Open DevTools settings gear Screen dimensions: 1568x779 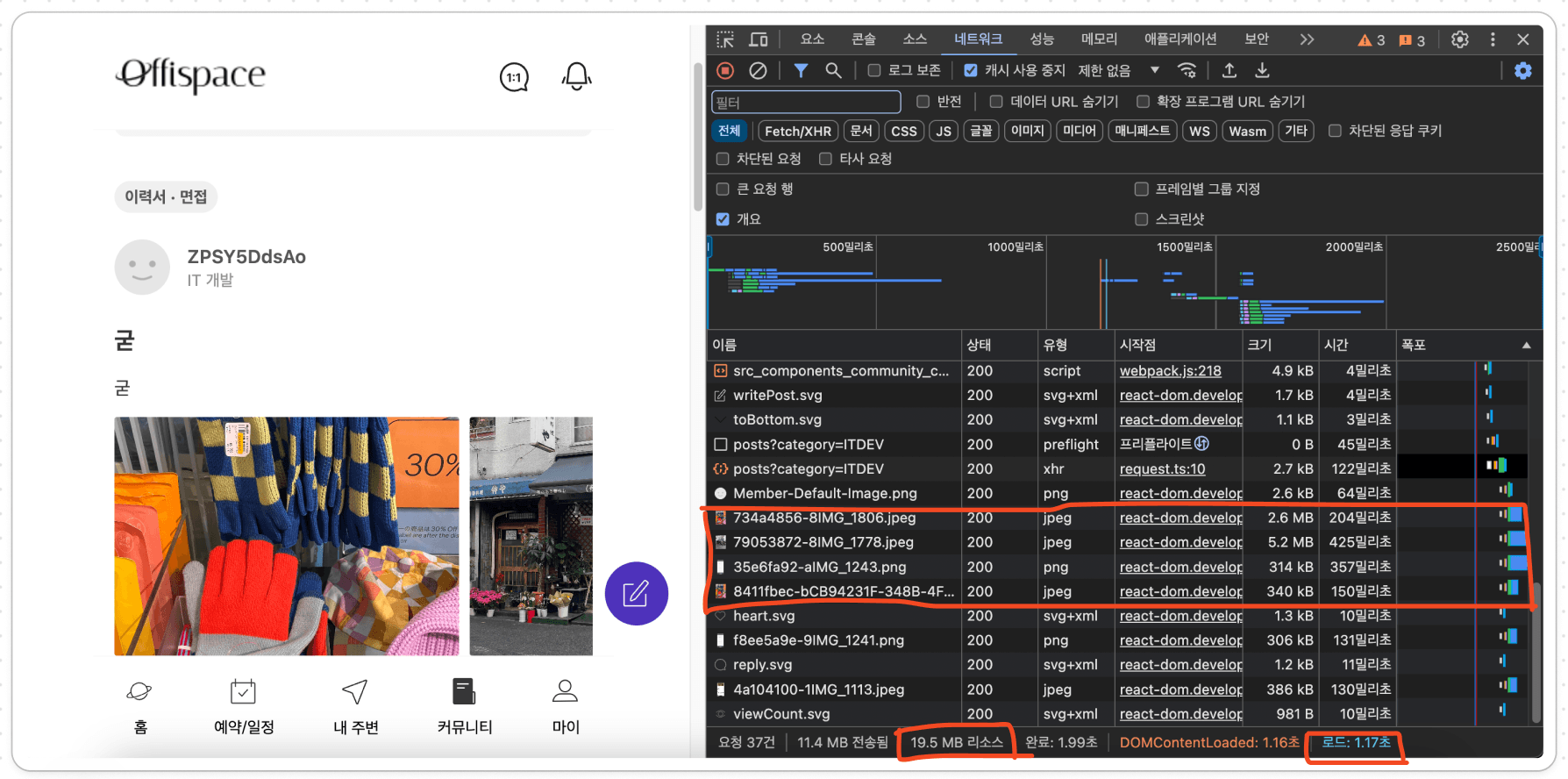tap(1459, 39)
